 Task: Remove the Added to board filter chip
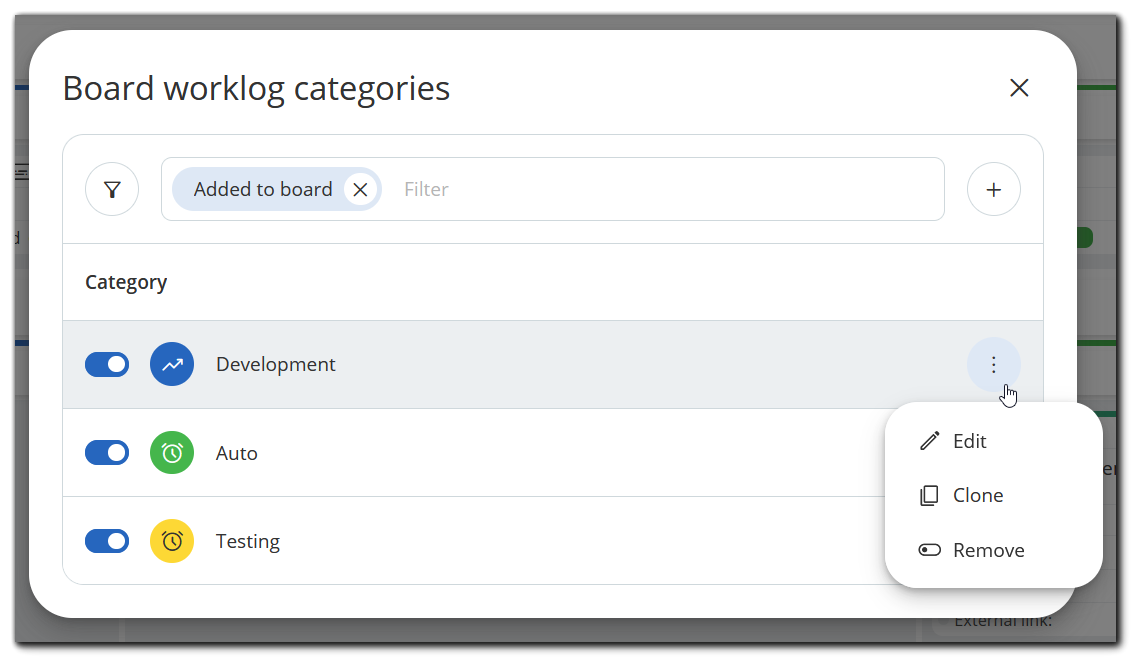pyautogui.click(x=360, y=189)
